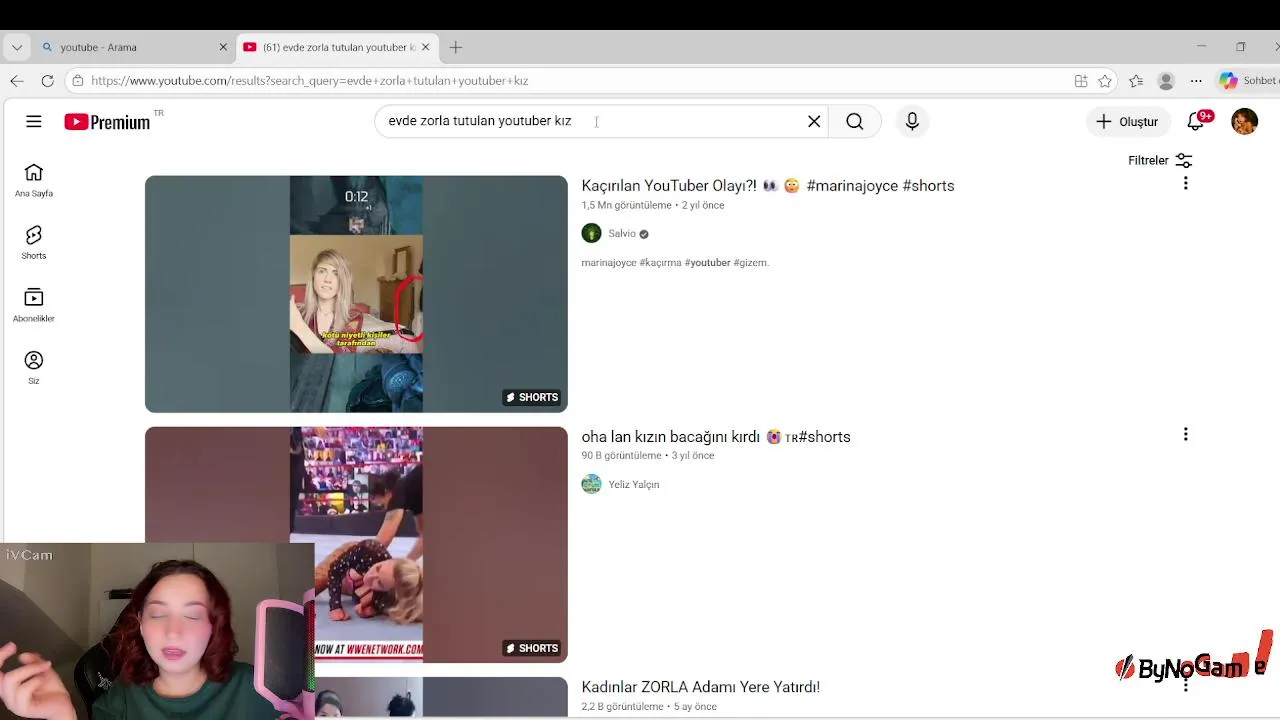Open title Kadınlar ZORLA Adamı Yere Yatırdı!
The image size is (1280, 720).
(701, 687)
